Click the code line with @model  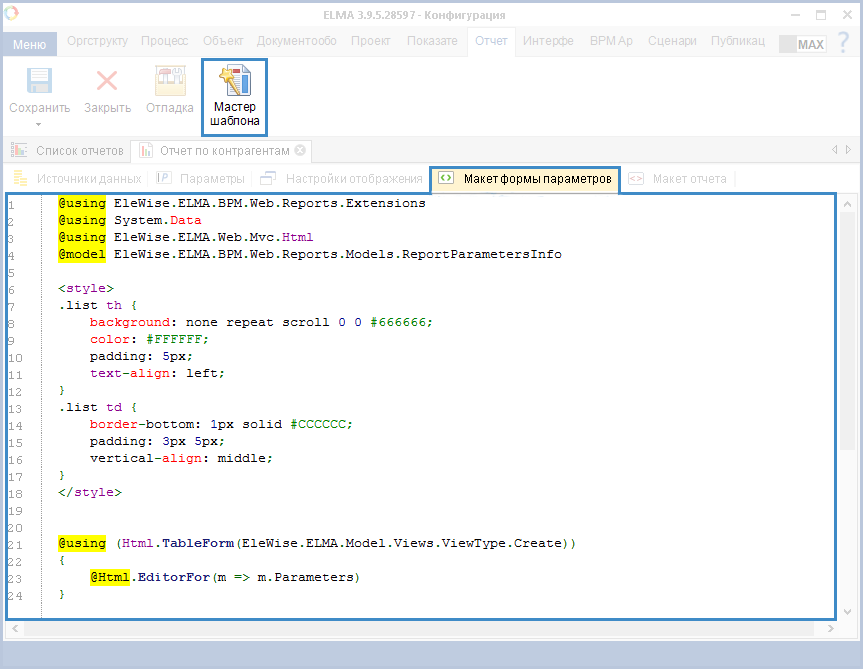310,254
